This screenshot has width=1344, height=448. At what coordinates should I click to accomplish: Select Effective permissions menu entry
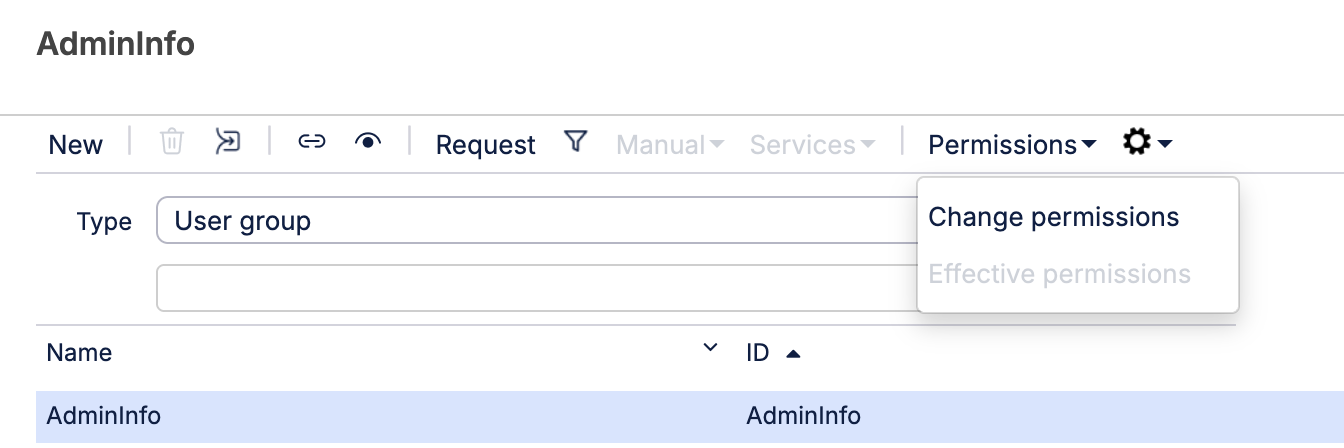coord(1059,274)
